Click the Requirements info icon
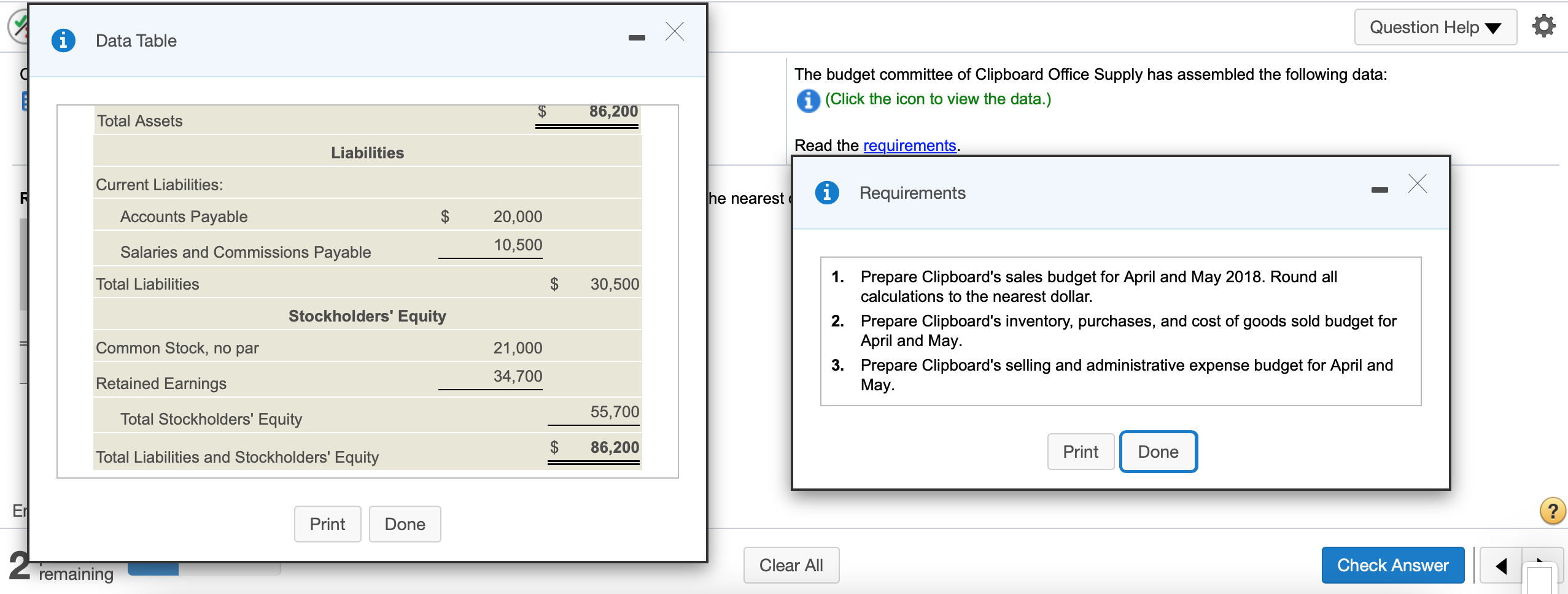1568x594 pixels. click(827, 192)
